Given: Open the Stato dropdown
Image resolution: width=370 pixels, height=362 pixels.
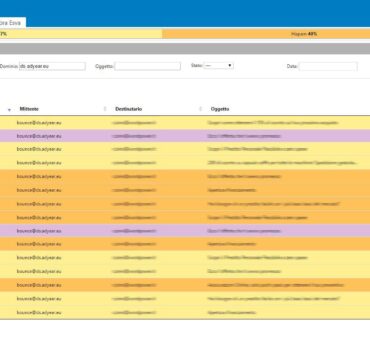Looking at the screenshot, I should 218,66.
